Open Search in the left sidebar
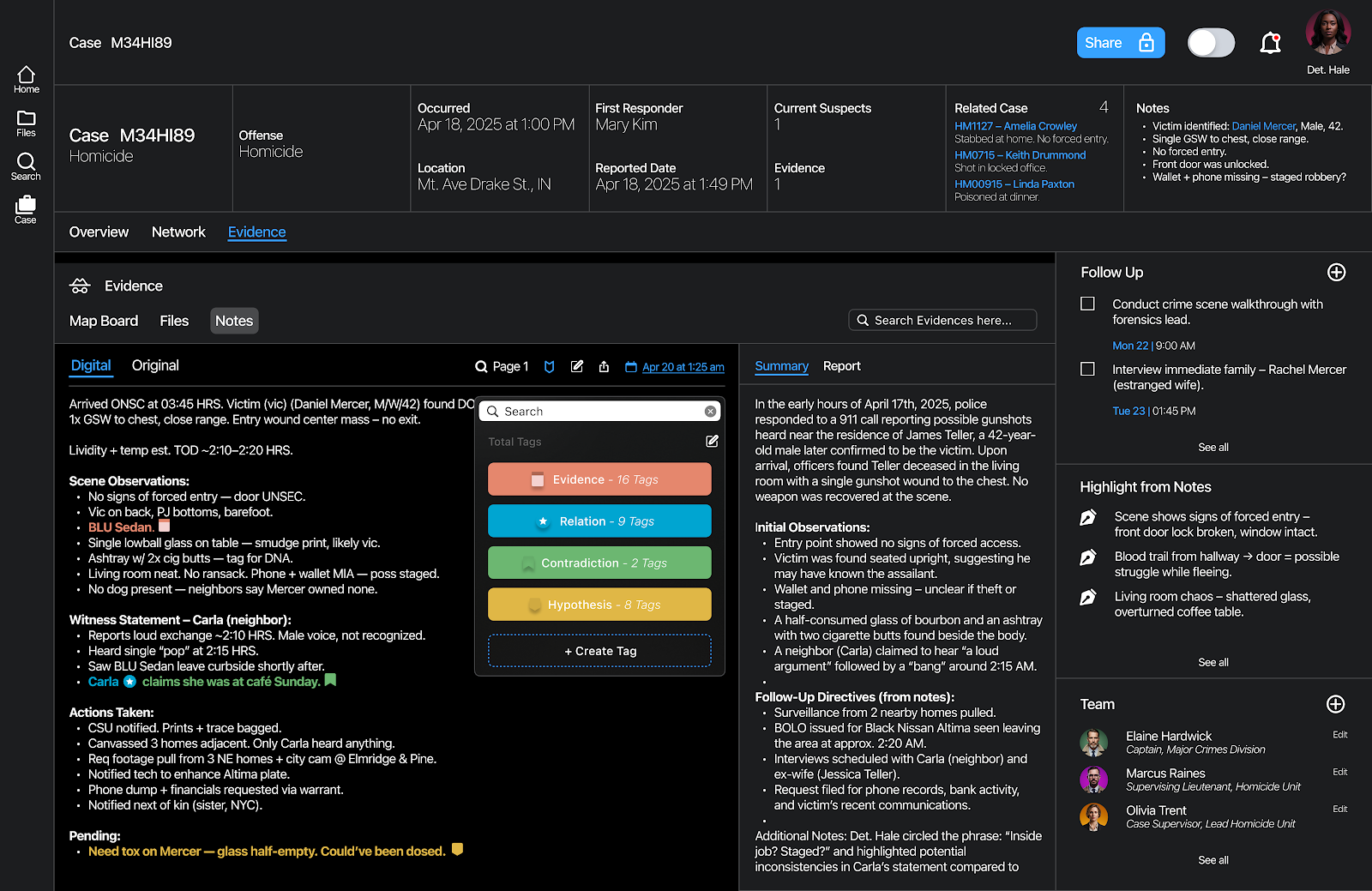Screen dimensions: 1372x891 pos(26,166)
